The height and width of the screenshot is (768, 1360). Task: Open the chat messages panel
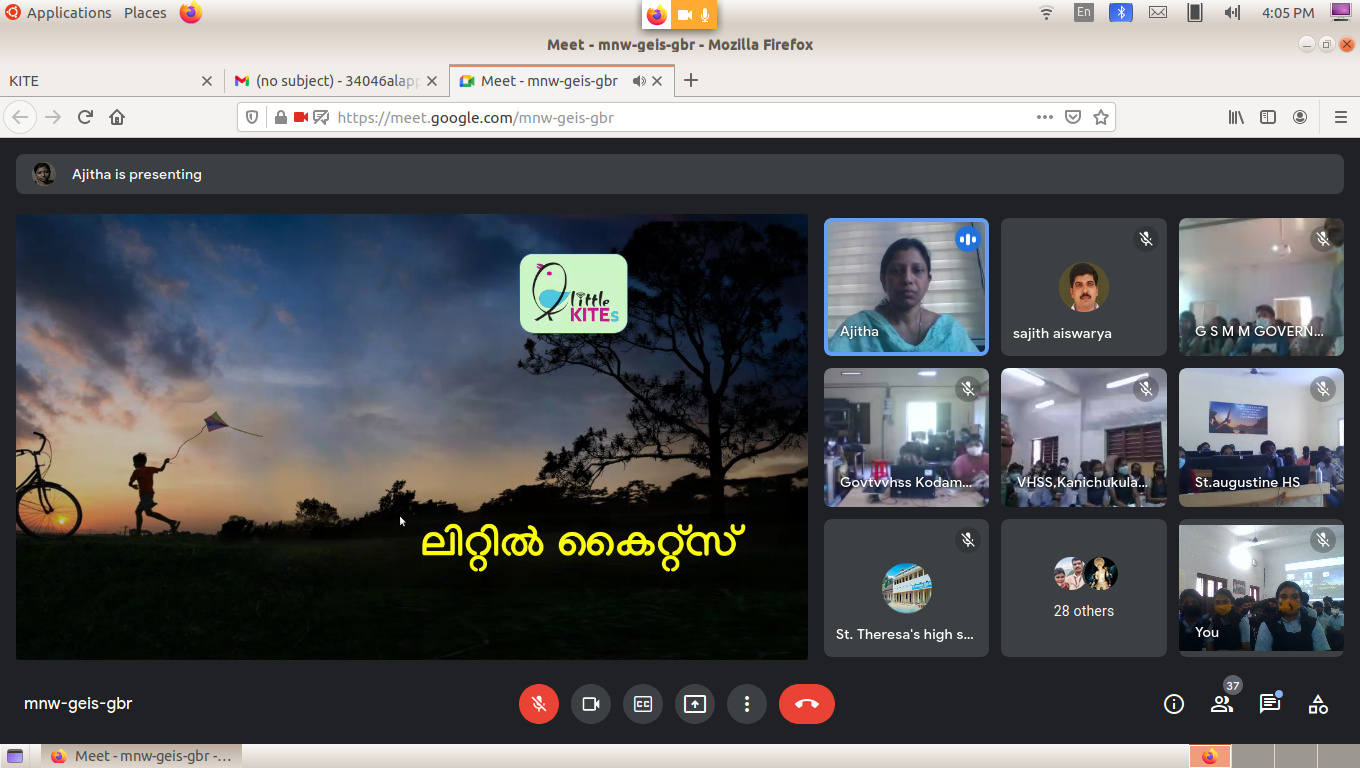click(x=1270, y=704)
